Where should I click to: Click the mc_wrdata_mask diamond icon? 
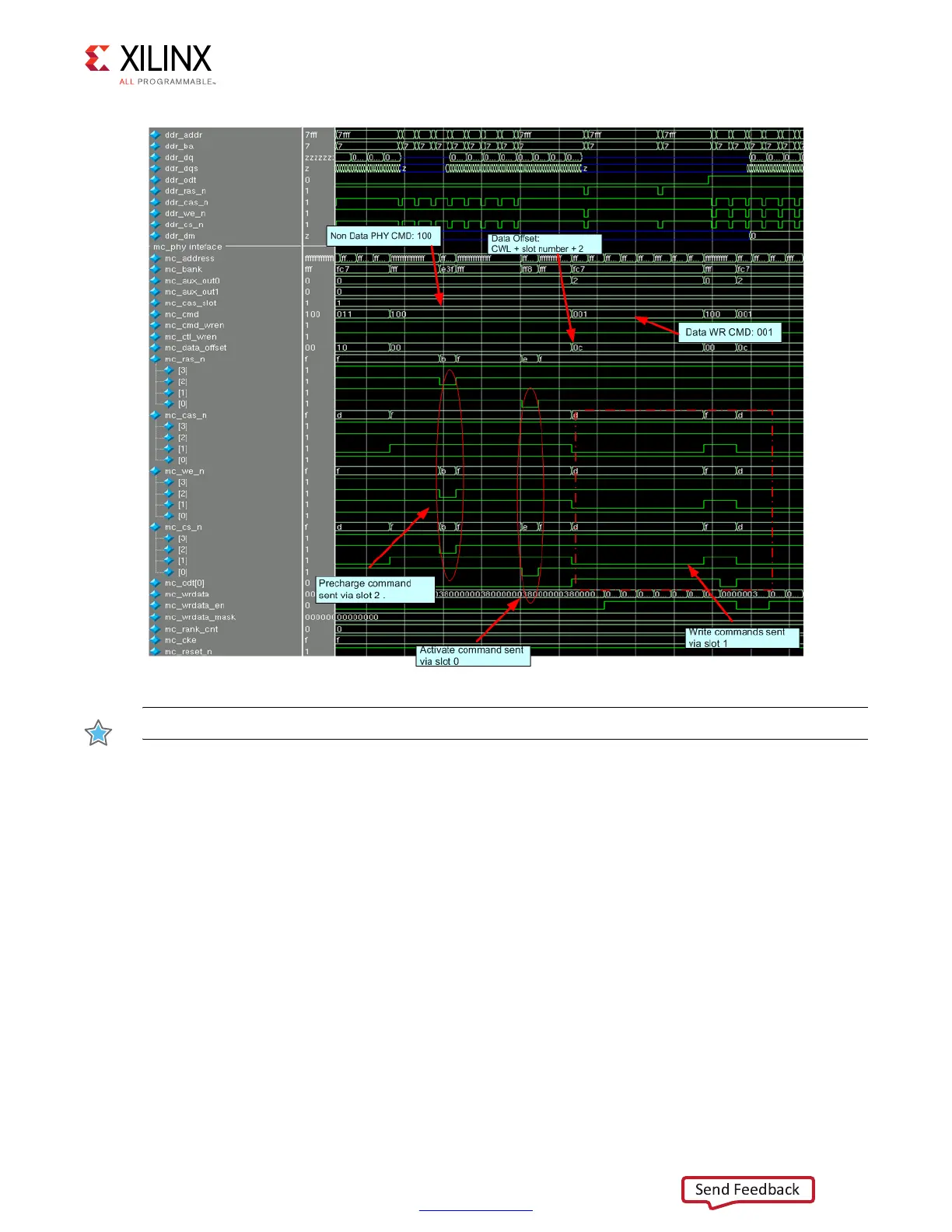tap(156, 617)
